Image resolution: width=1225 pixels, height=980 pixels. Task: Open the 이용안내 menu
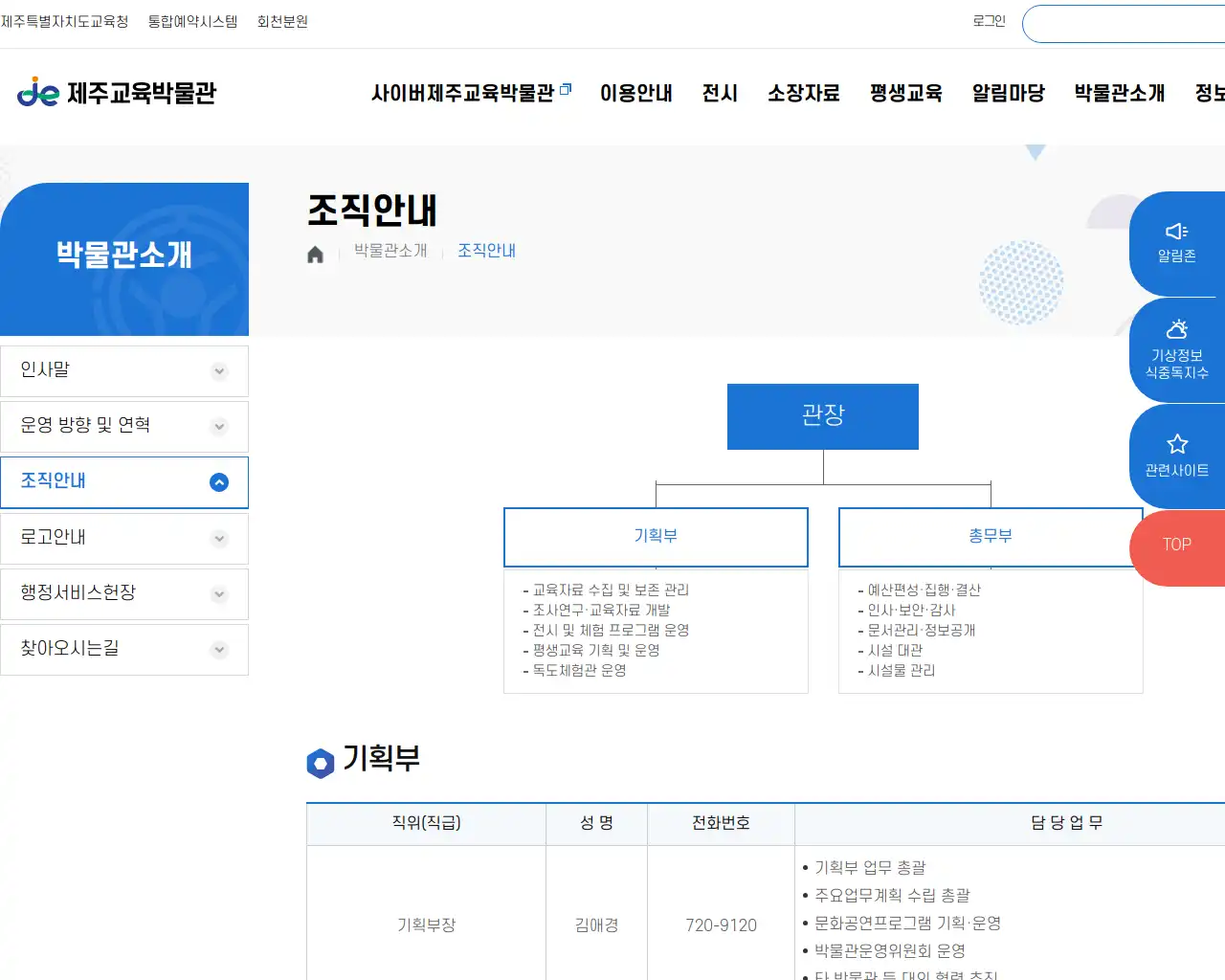point(636,93)
